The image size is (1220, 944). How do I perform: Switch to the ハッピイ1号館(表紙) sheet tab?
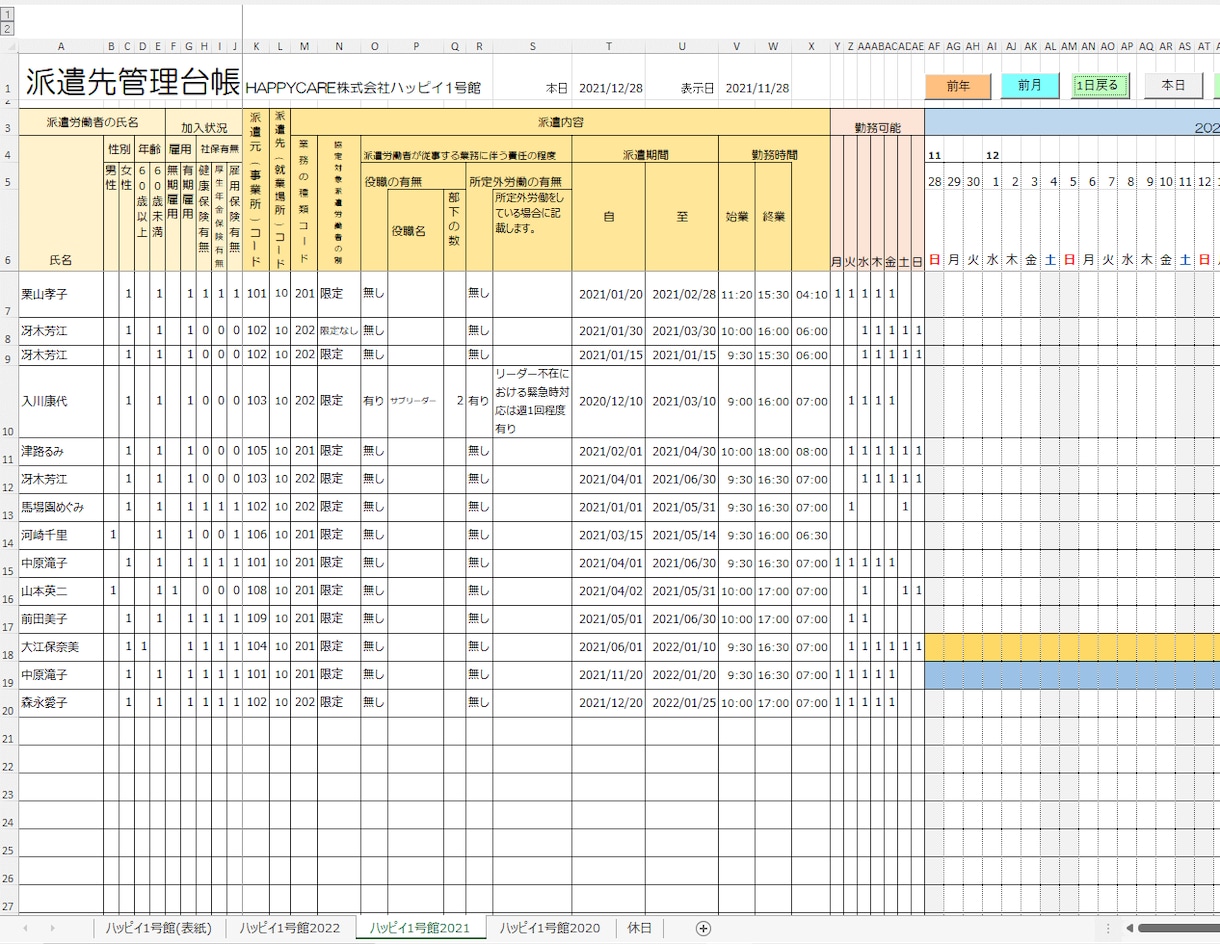tap(159, 928)
